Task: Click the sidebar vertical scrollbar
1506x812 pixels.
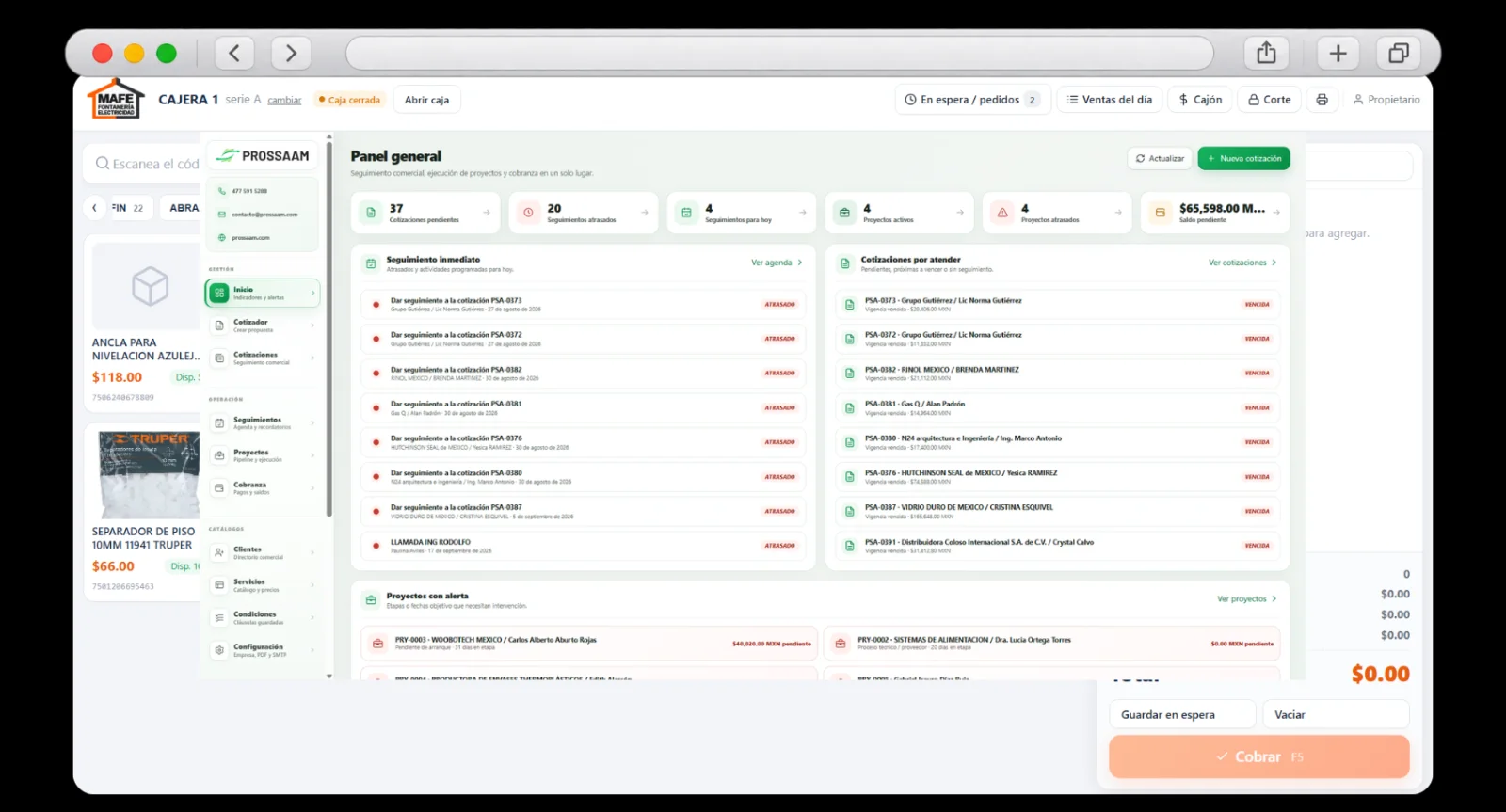Action: (x=329, y=329)
